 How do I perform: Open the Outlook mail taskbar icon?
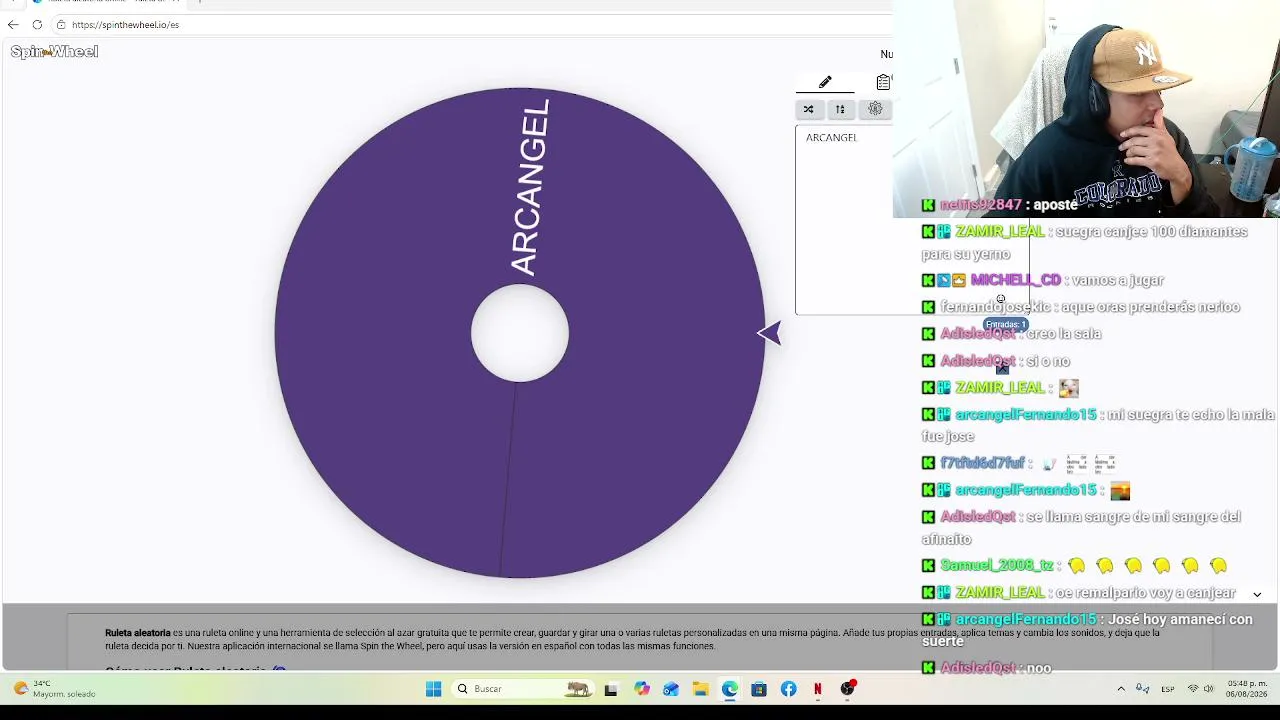[x=671, y=689]
